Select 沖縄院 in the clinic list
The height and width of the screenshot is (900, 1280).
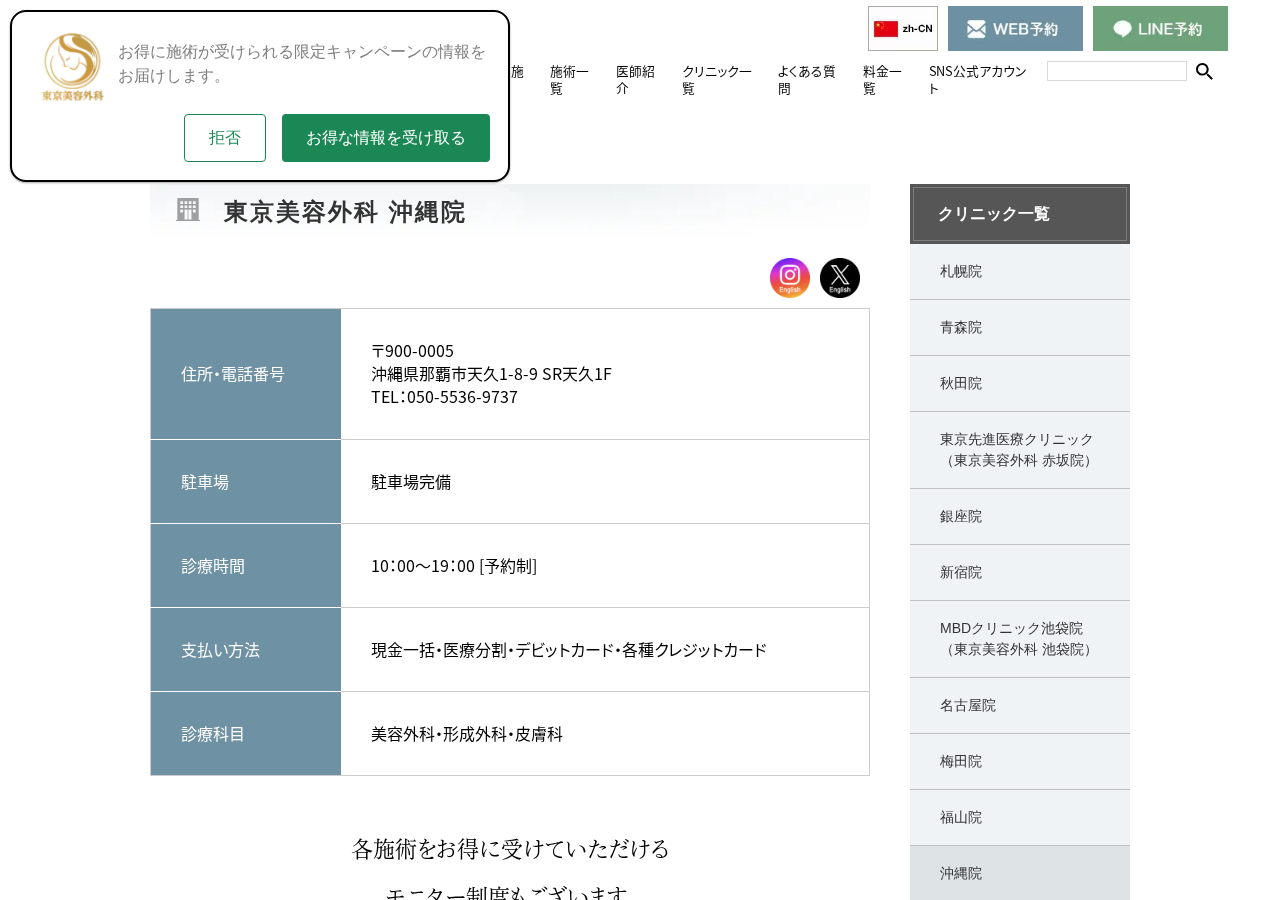point(1020,873)
